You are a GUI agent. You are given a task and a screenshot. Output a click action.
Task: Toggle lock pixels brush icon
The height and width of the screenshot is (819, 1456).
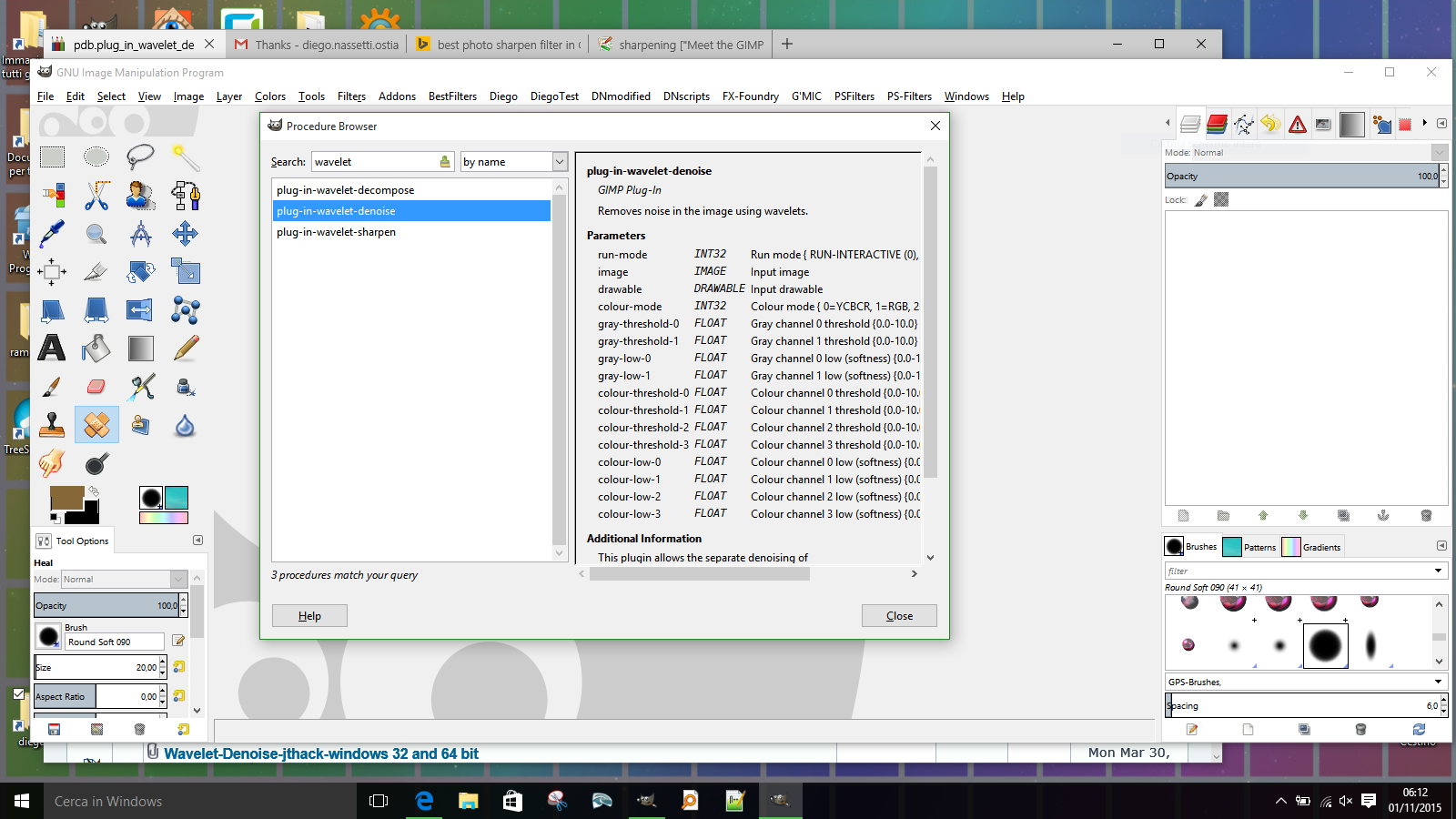1200,200
